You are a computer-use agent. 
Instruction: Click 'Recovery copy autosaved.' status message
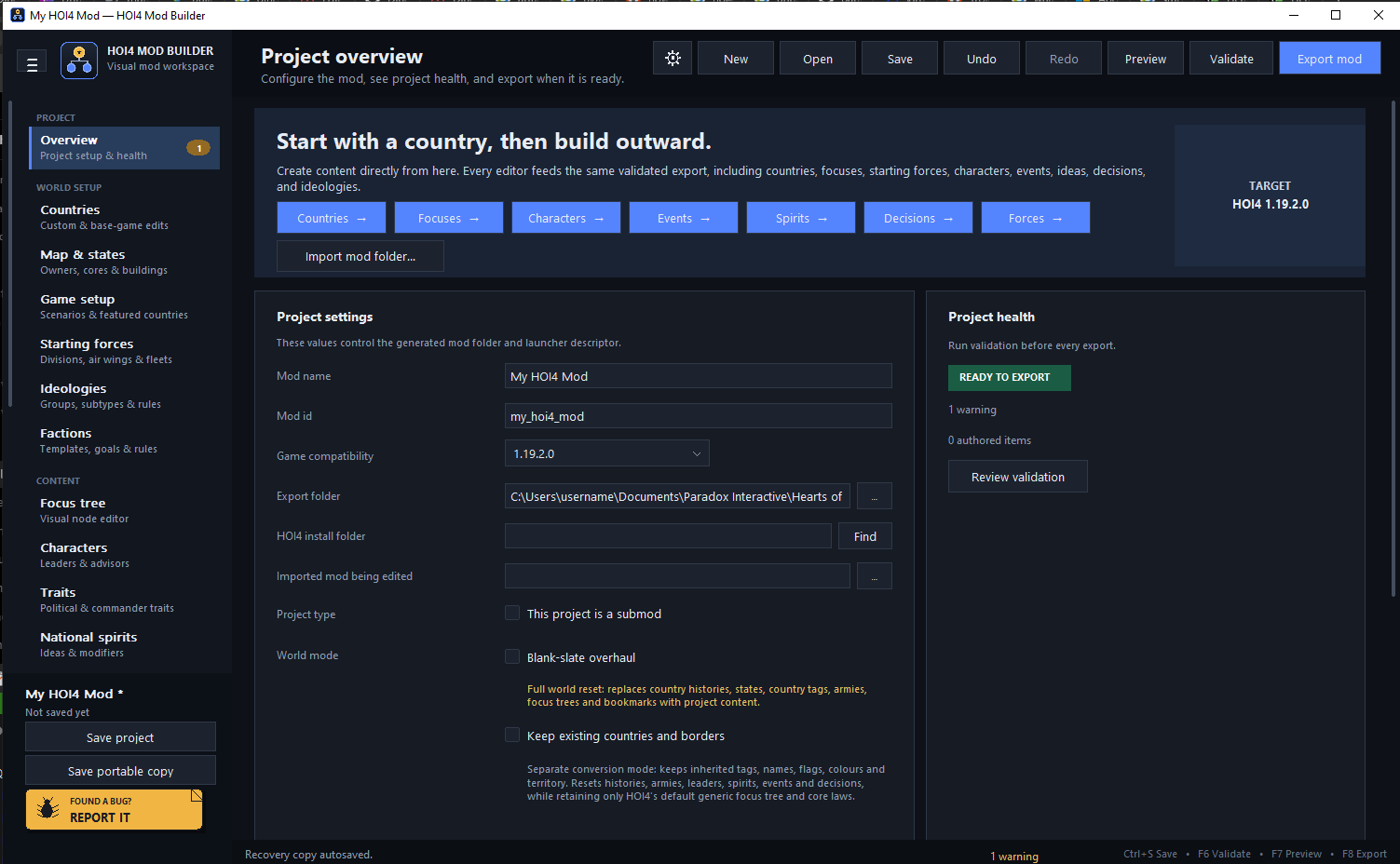308,855
